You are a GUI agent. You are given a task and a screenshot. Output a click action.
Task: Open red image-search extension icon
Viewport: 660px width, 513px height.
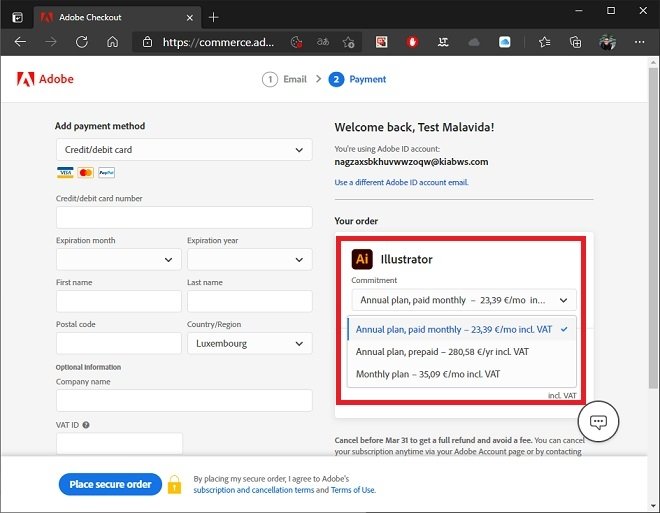(x=381, y=42)
